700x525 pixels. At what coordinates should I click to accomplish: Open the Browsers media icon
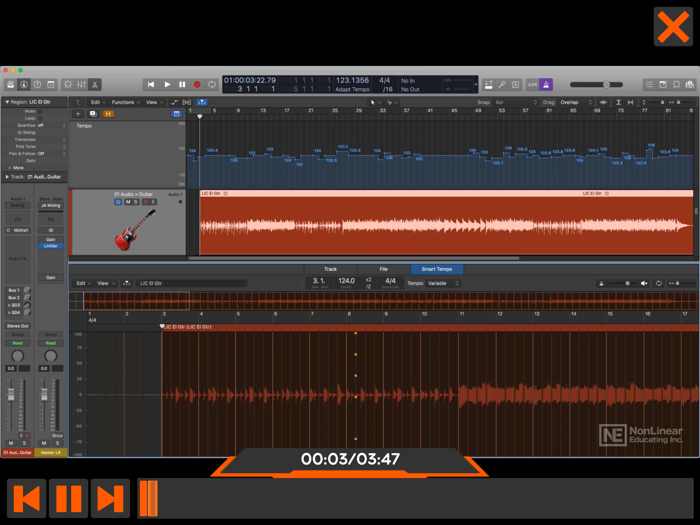[x=690, y=84]
